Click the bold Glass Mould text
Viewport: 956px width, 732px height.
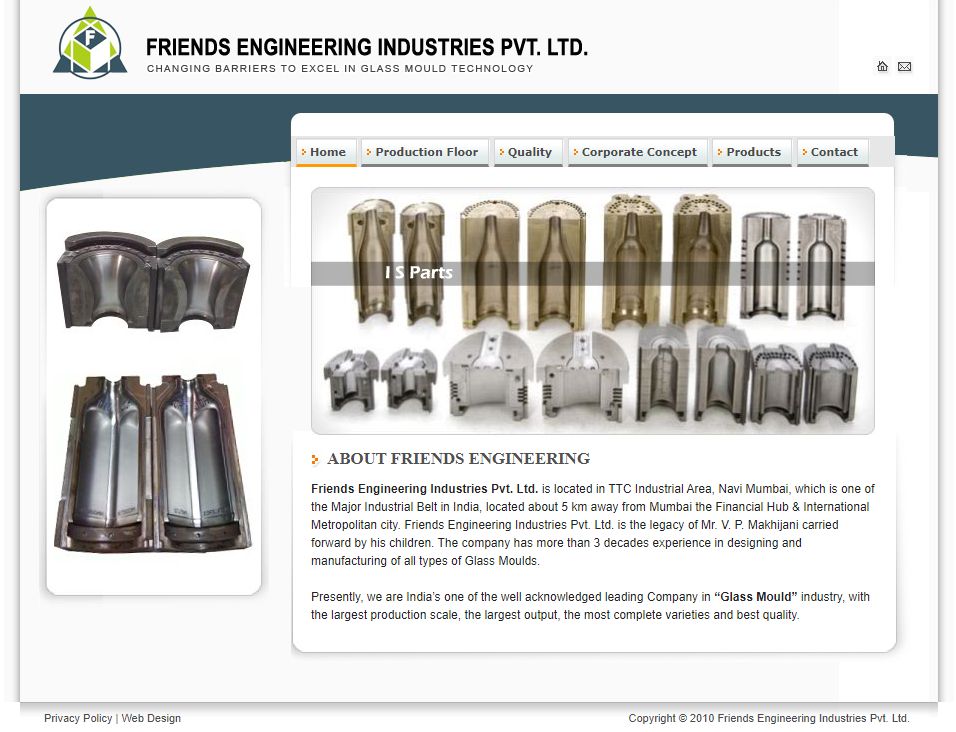[x=755, y=597]
